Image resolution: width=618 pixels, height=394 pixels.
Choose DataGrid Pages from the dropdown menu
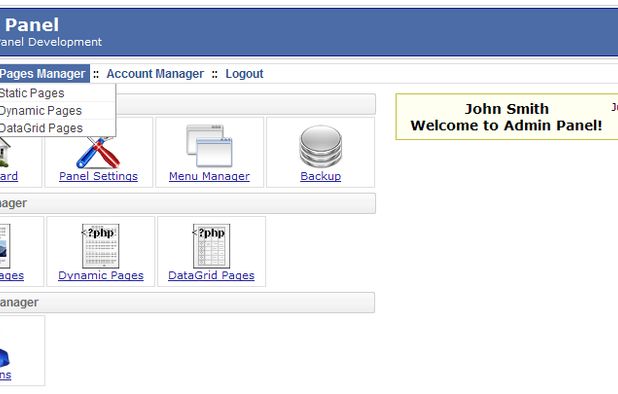tap(57, 128)
